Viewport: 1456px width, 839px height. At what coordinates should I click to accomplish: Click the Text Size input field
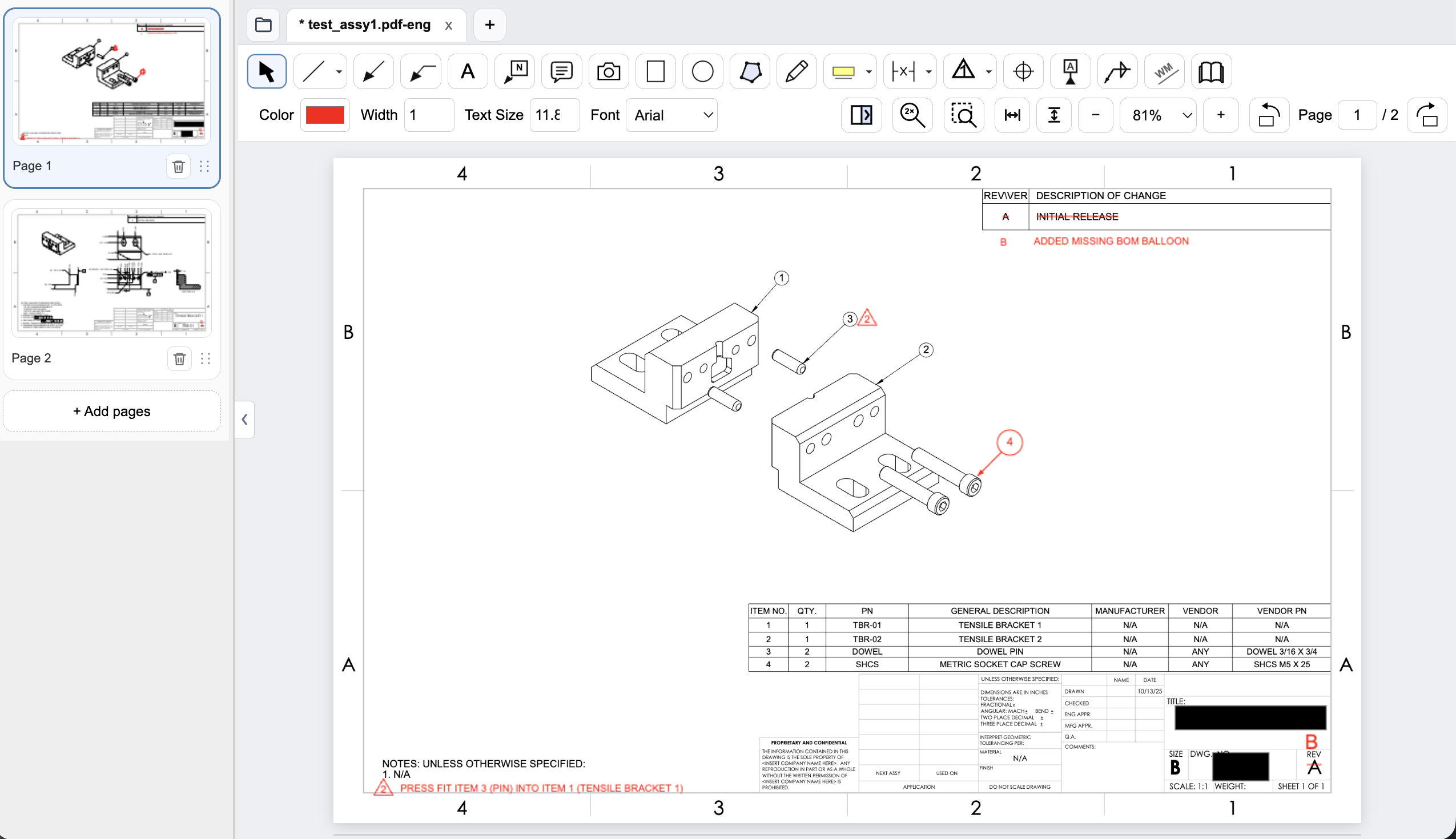(554, 115)
